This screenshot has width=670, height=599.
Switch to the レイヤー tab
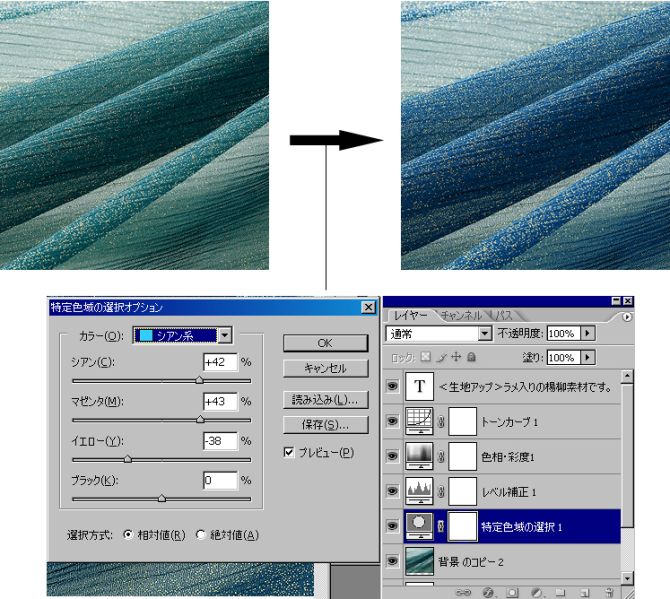tap(410, 315)
